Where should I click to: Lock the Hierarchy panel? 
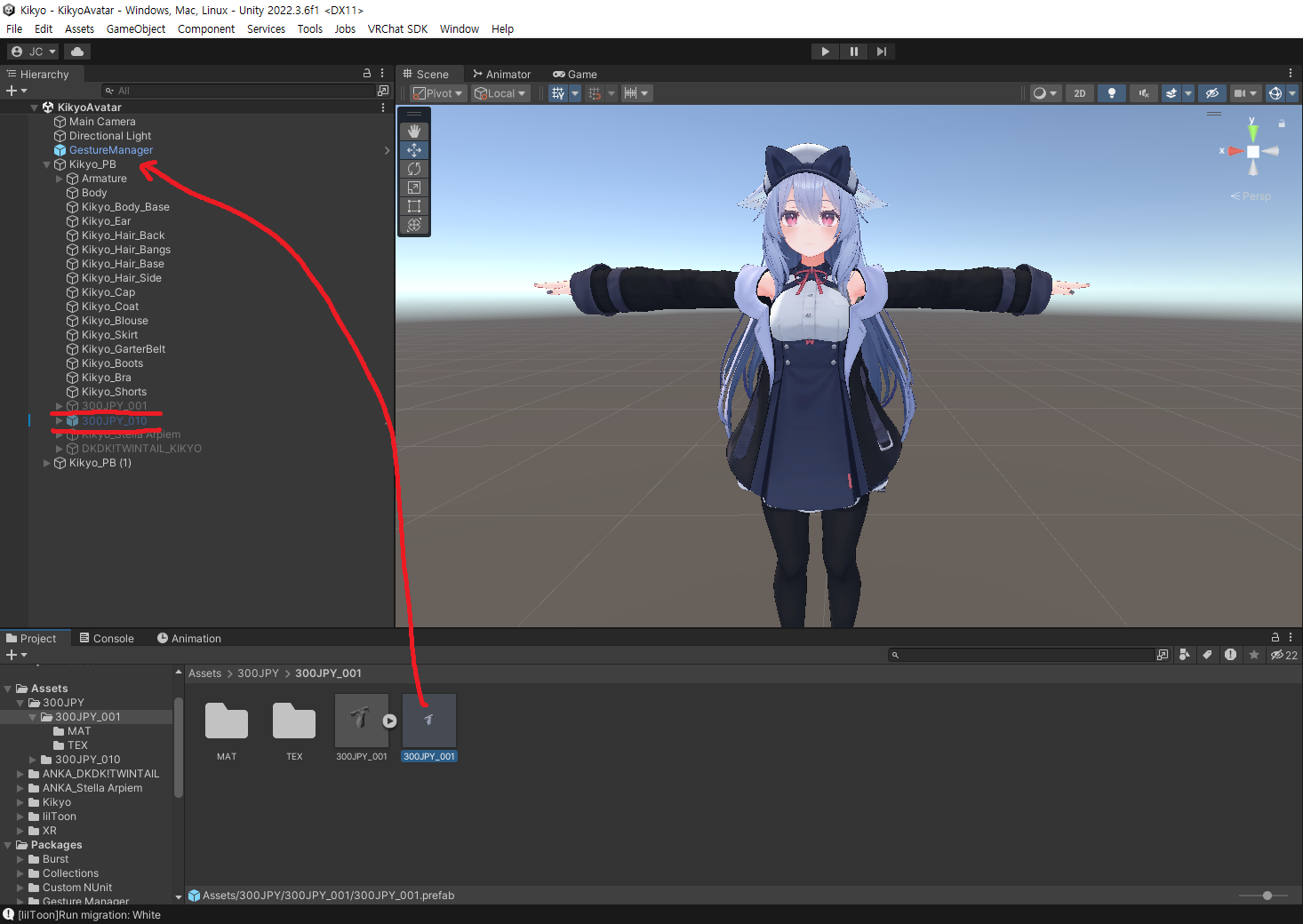[367, 74]
